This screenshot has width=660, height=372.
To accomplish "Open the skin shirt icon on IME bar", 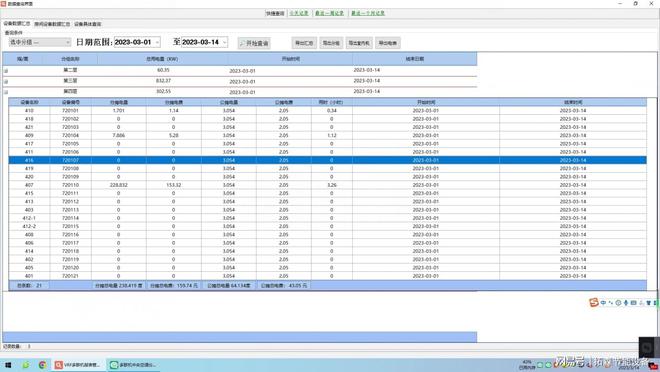I will pos(649,303).
